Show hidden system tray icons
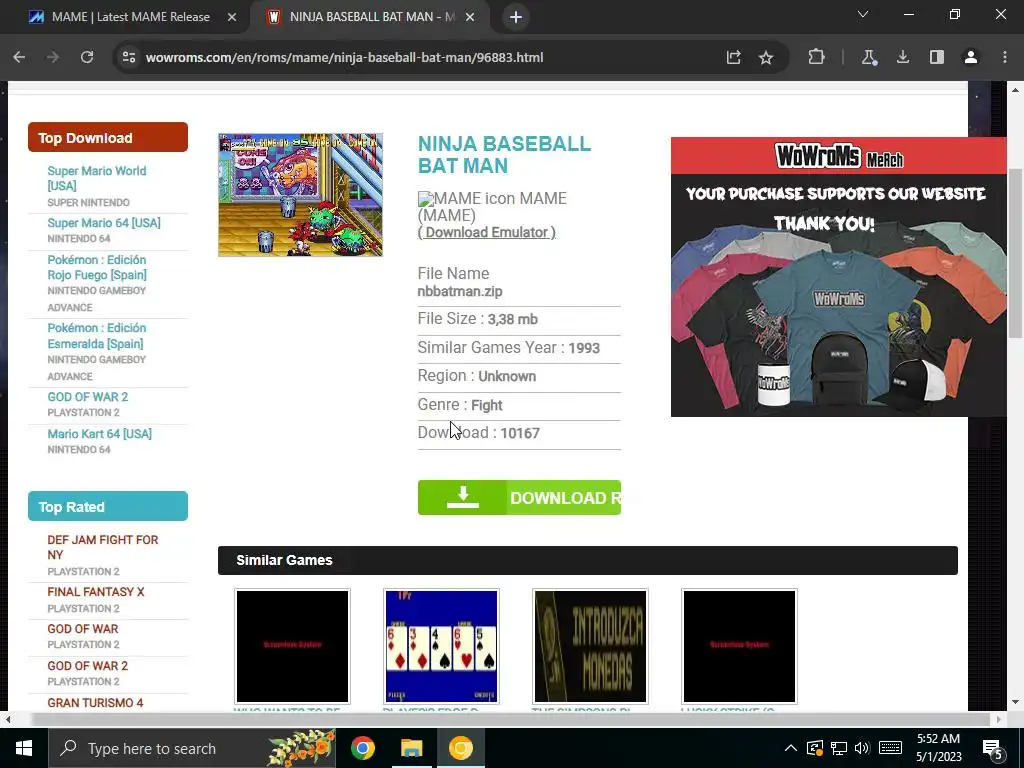The height and width of the screenshot is (768, 1024). (790, 748)
